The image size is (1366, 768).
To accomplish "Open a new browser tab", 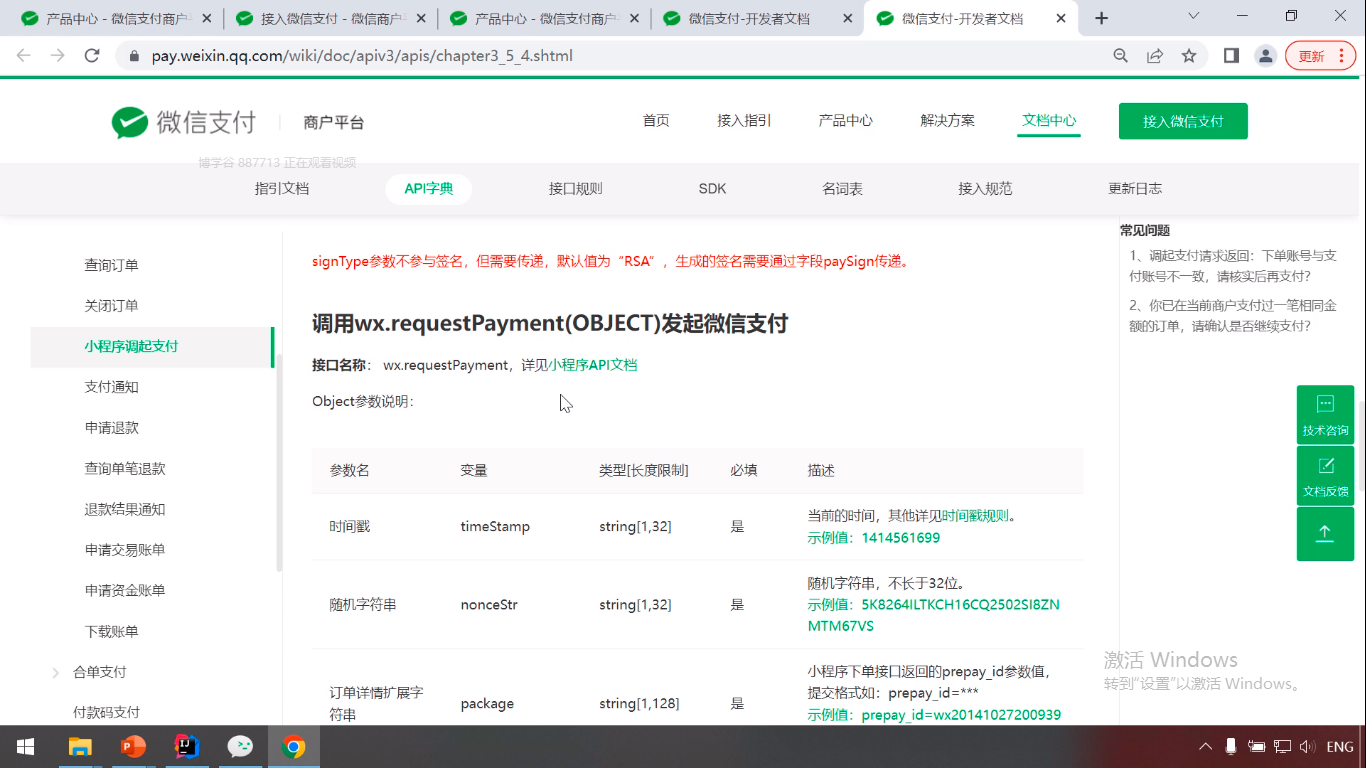I will (1102, 18).
